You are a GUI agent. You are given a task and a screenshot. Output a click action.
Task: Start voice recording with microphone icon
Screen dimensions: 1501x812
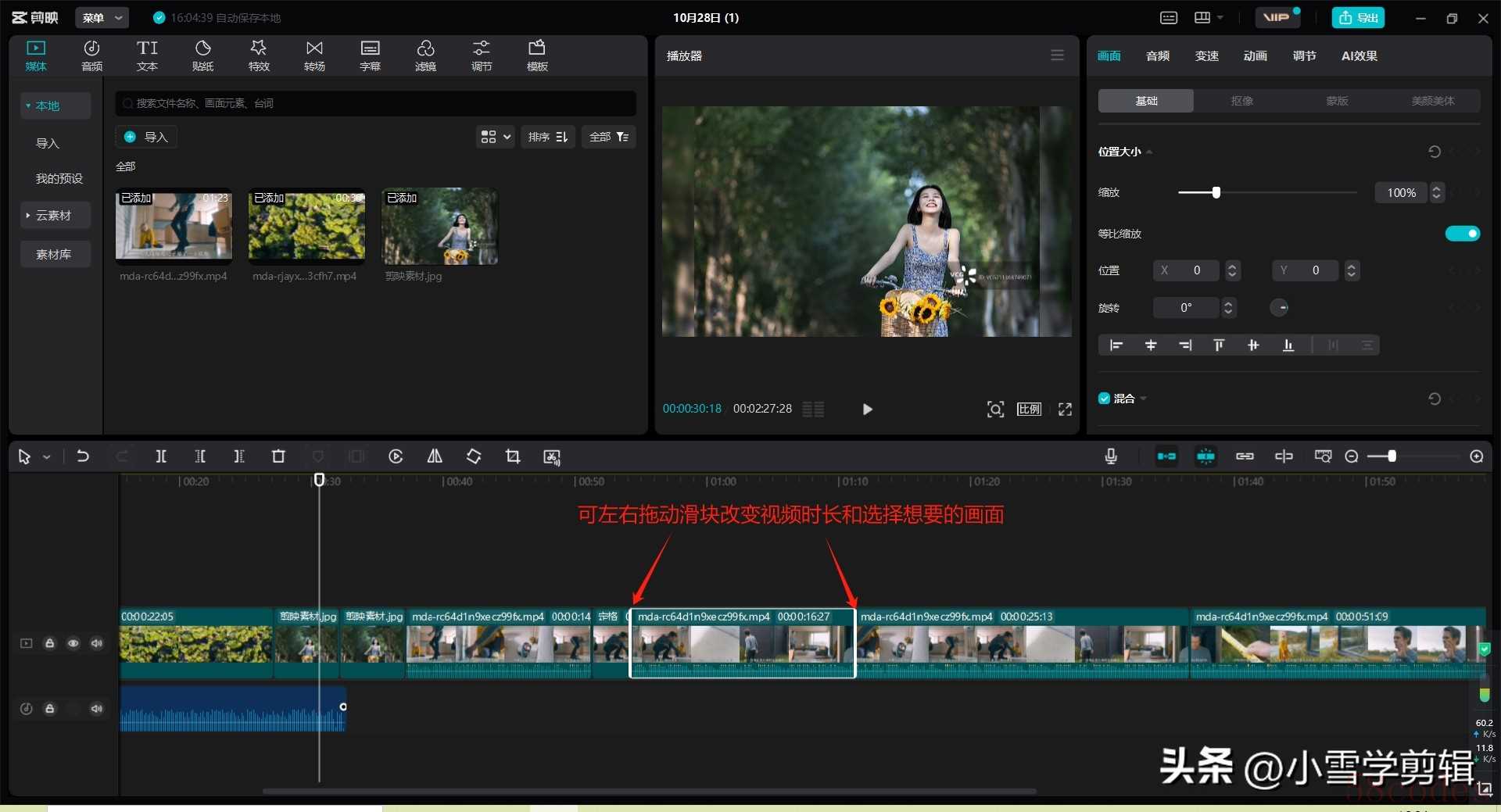(1111, 456)
